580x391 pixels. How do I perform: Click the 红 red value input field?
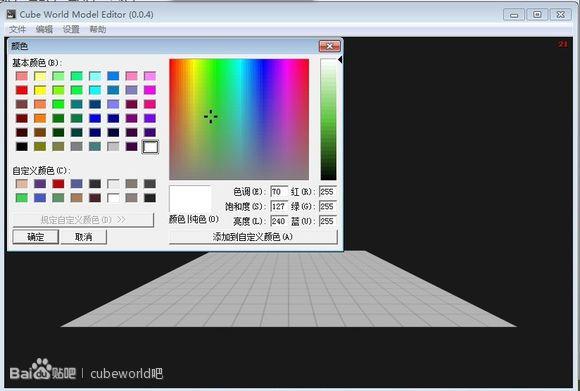(x=328, y=192)
